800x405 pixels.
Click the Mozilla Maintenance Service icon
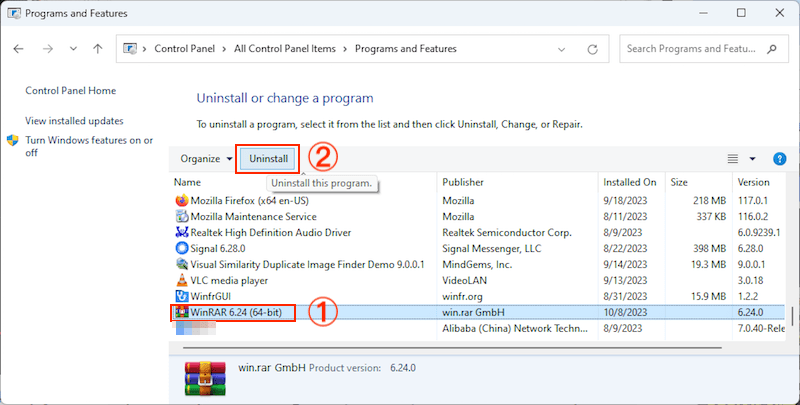182,216
